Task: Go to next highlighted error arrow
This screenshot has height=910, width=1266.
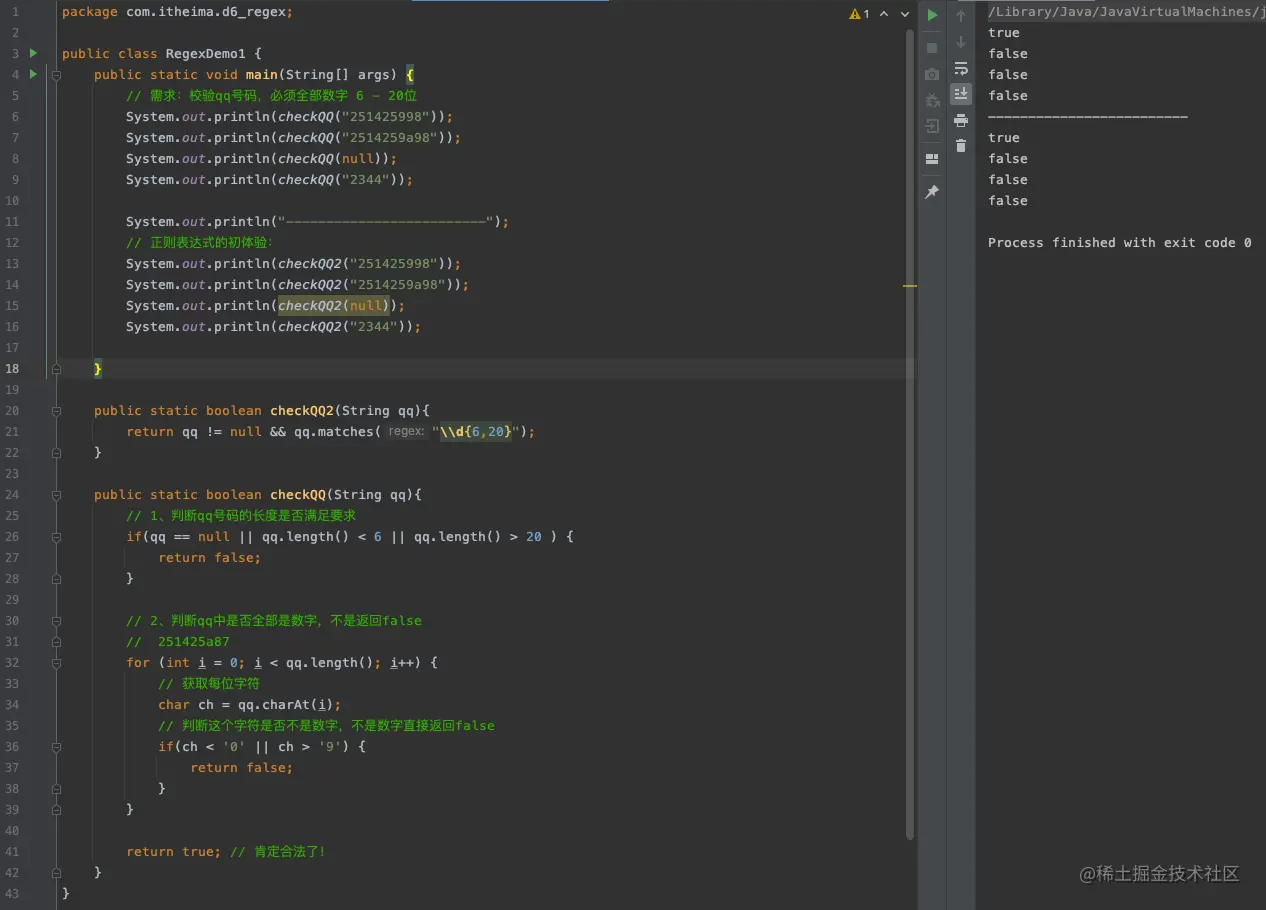Action: click(904, 14)
